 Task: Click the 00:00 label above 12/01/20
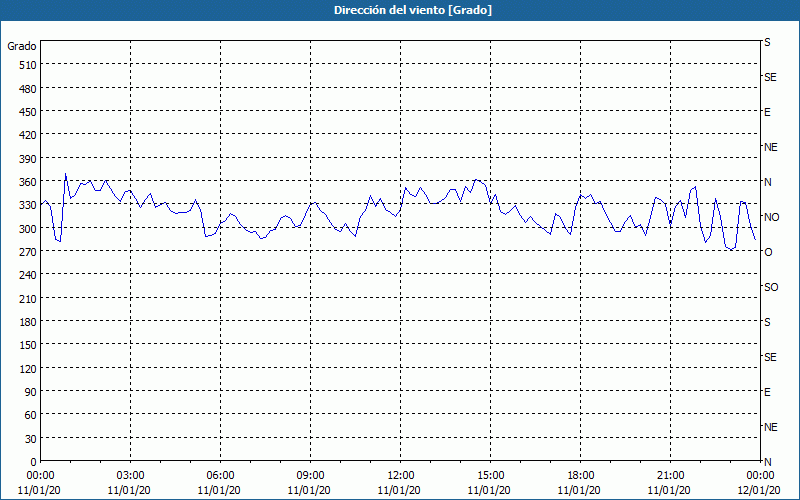[760, 476]
